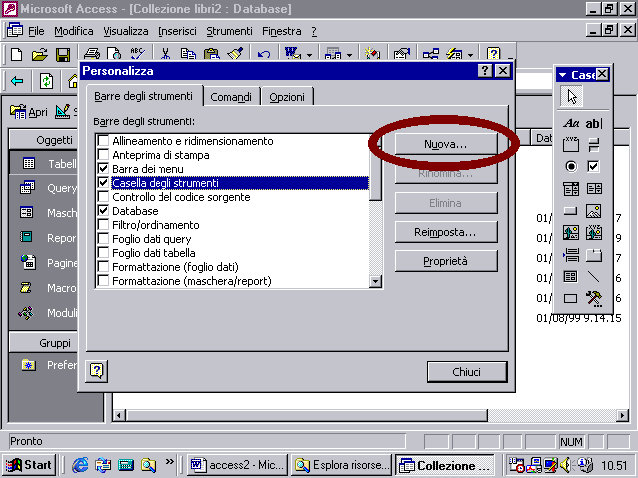Click the Save floppy disk icon

pos(63,54)
